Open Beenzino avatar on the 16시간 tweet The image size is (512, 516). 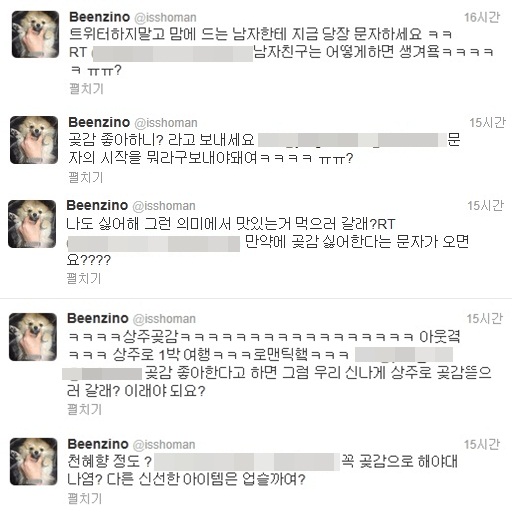[x=35, y=34]
